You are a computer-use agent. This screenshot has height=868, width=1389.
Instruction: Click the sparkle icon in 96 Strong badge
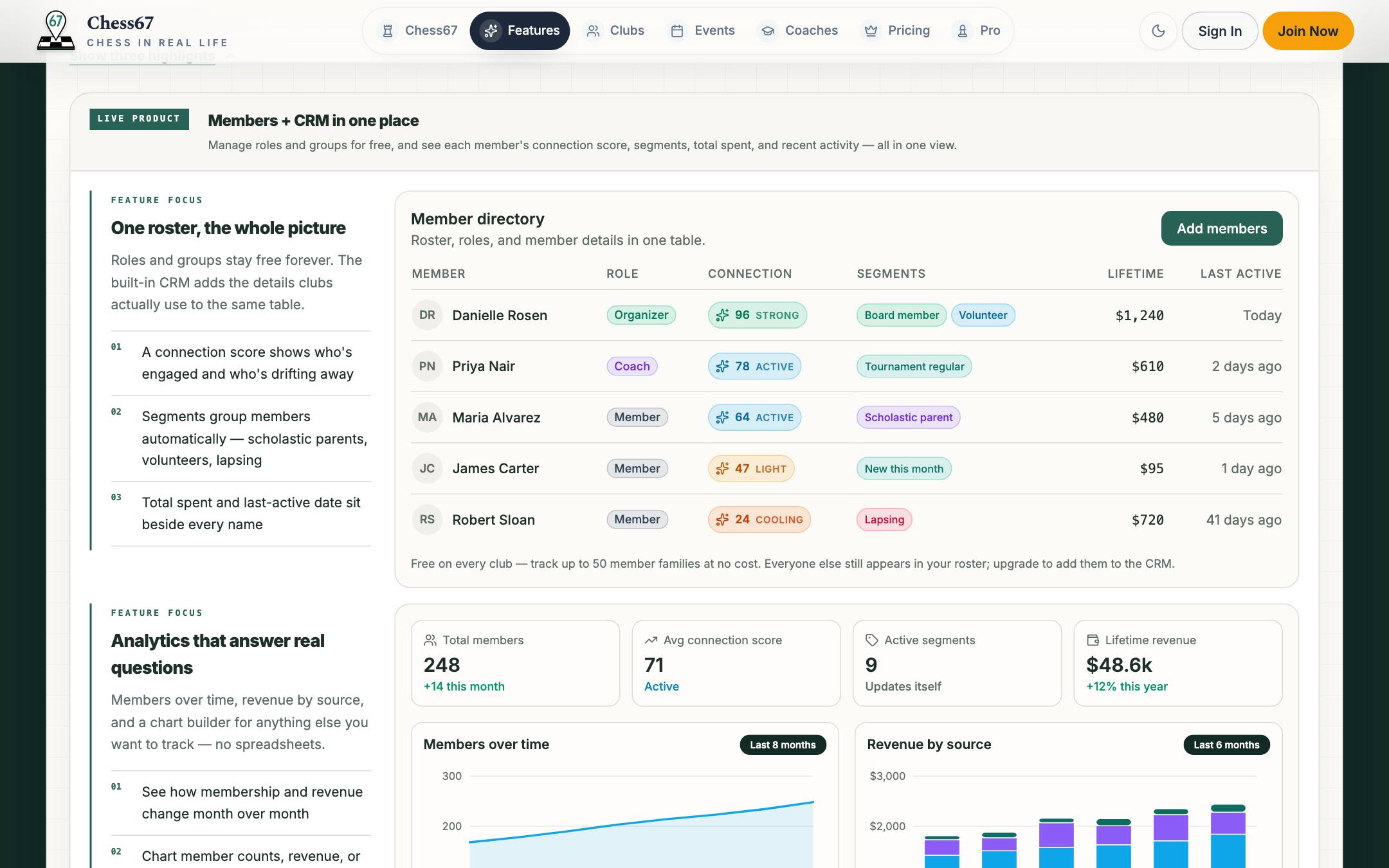[x=722, y=315]
